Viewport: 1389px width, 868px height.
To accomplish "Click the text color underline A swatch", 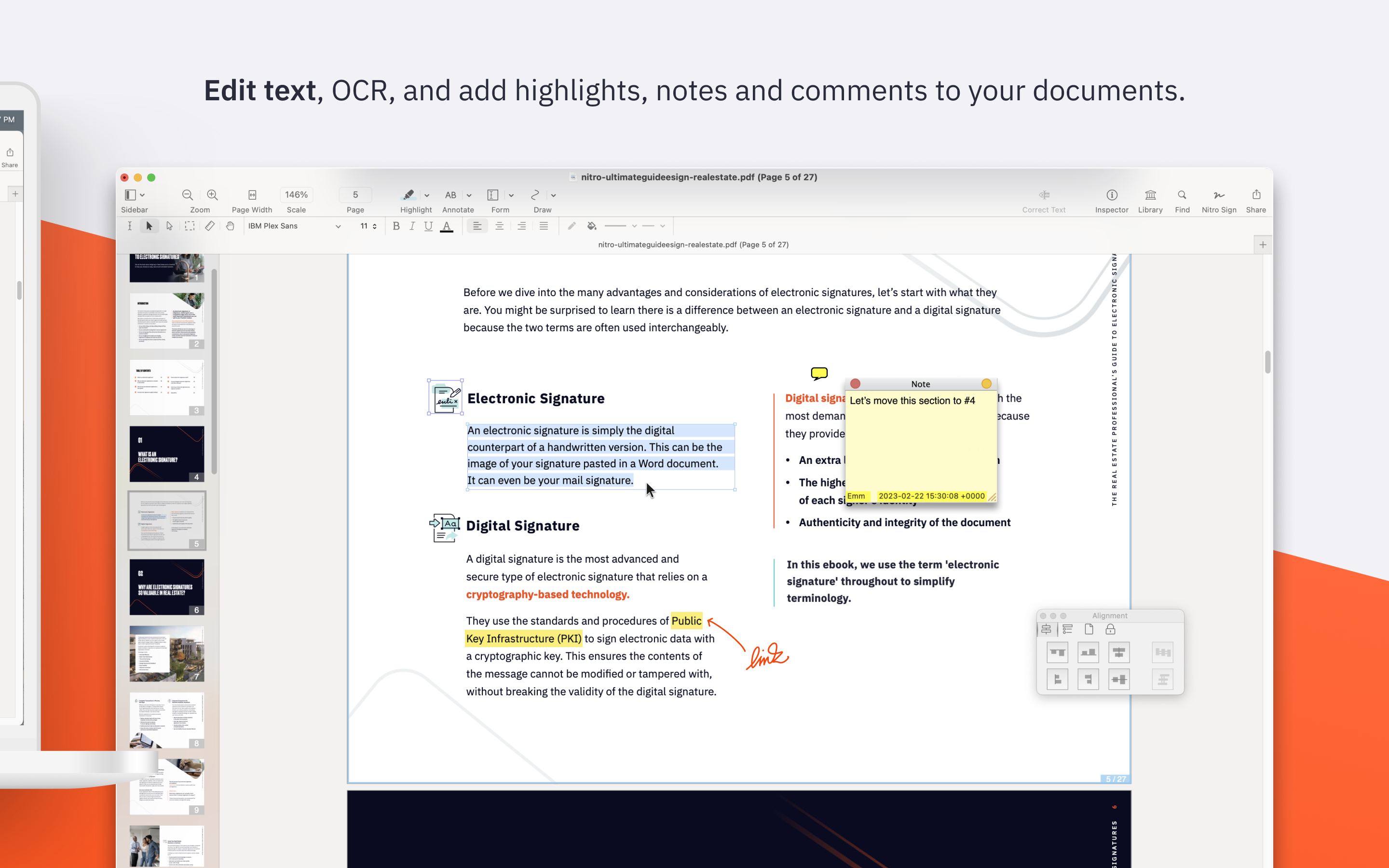I will coord(447,226).
